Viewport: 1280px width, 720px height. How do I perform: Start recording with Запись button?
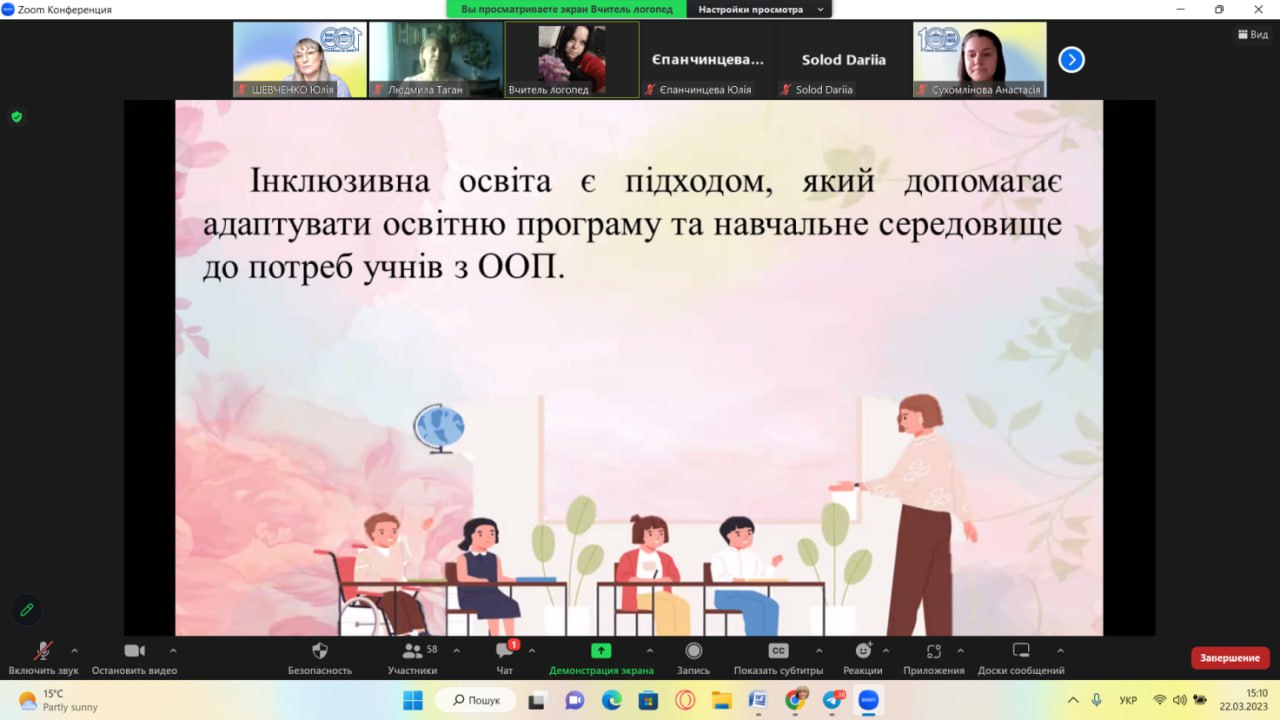[x=693, y=652]
